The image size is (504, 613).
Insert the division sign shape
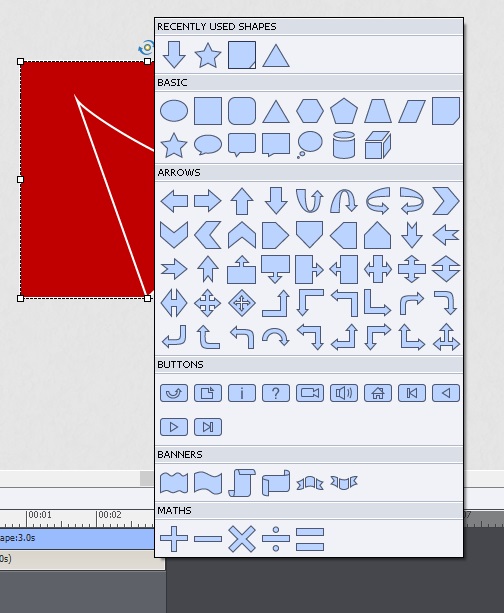click(276, 539)
